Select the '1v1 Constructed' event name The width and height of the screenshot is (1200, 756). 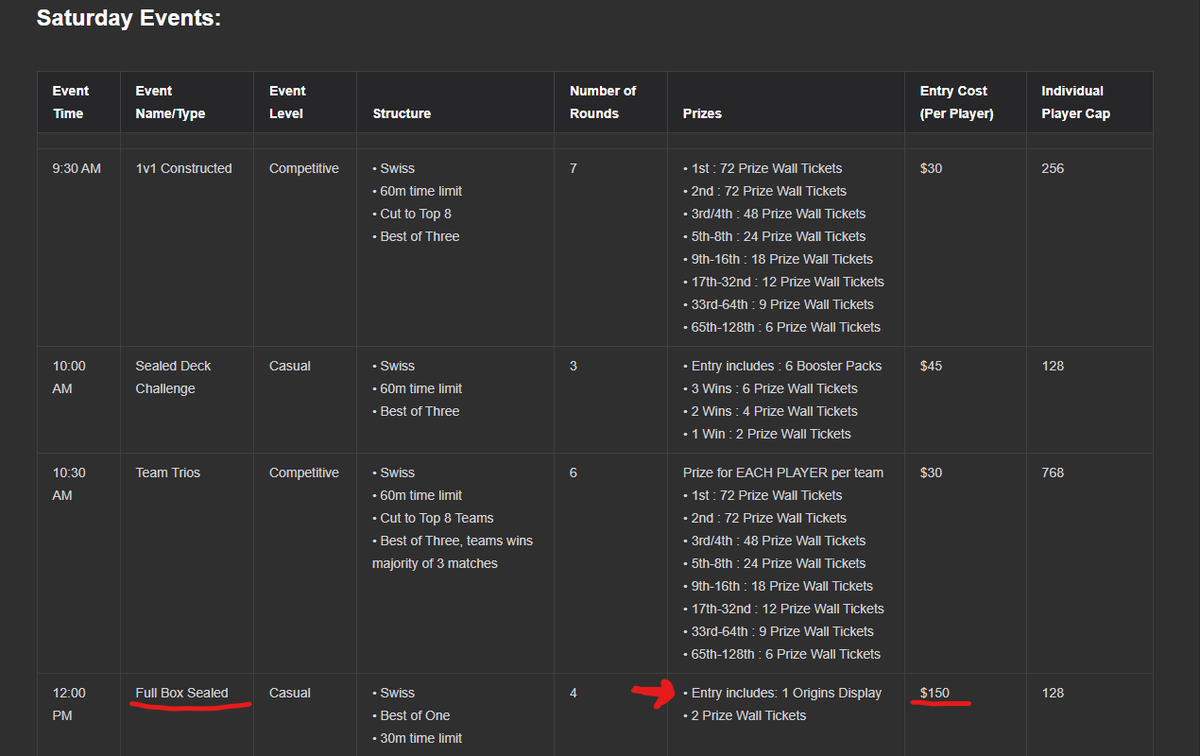click(x=183, y=168)
